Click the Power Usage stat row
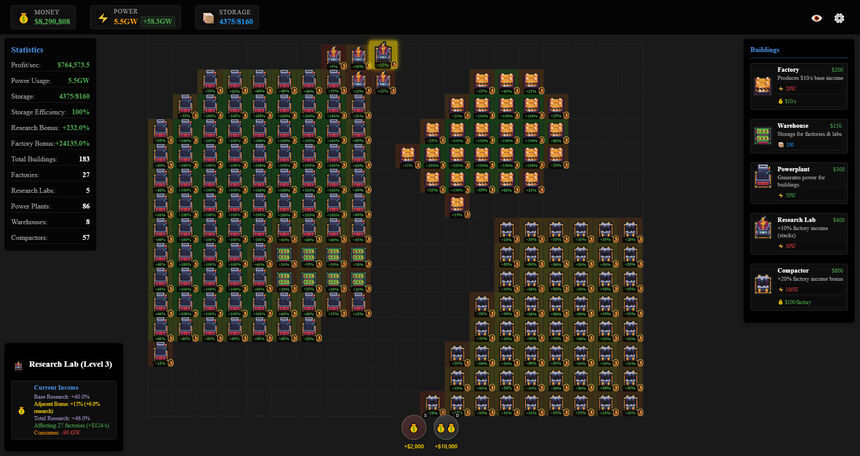 click(x=50, y=81)
